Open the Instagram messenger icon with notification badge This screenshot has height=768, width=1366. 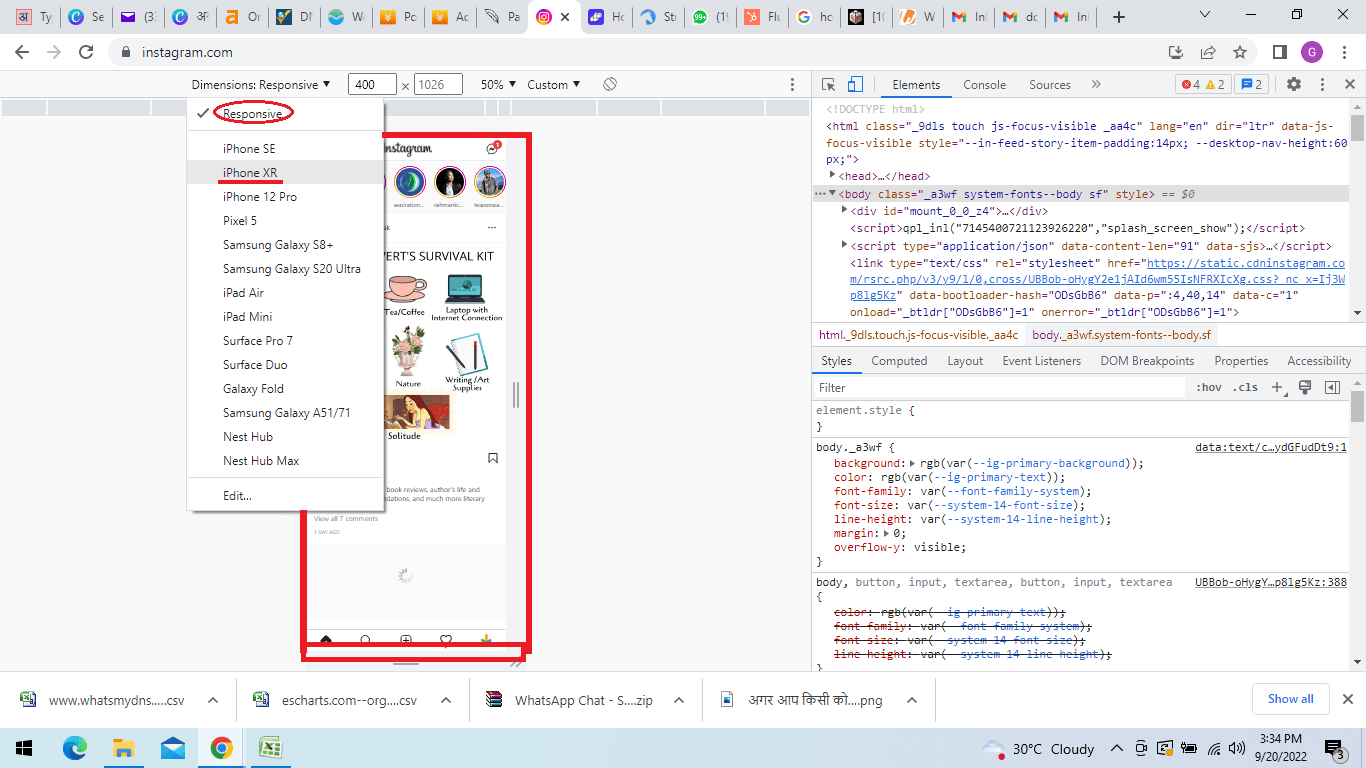click(x=492, y=148)
